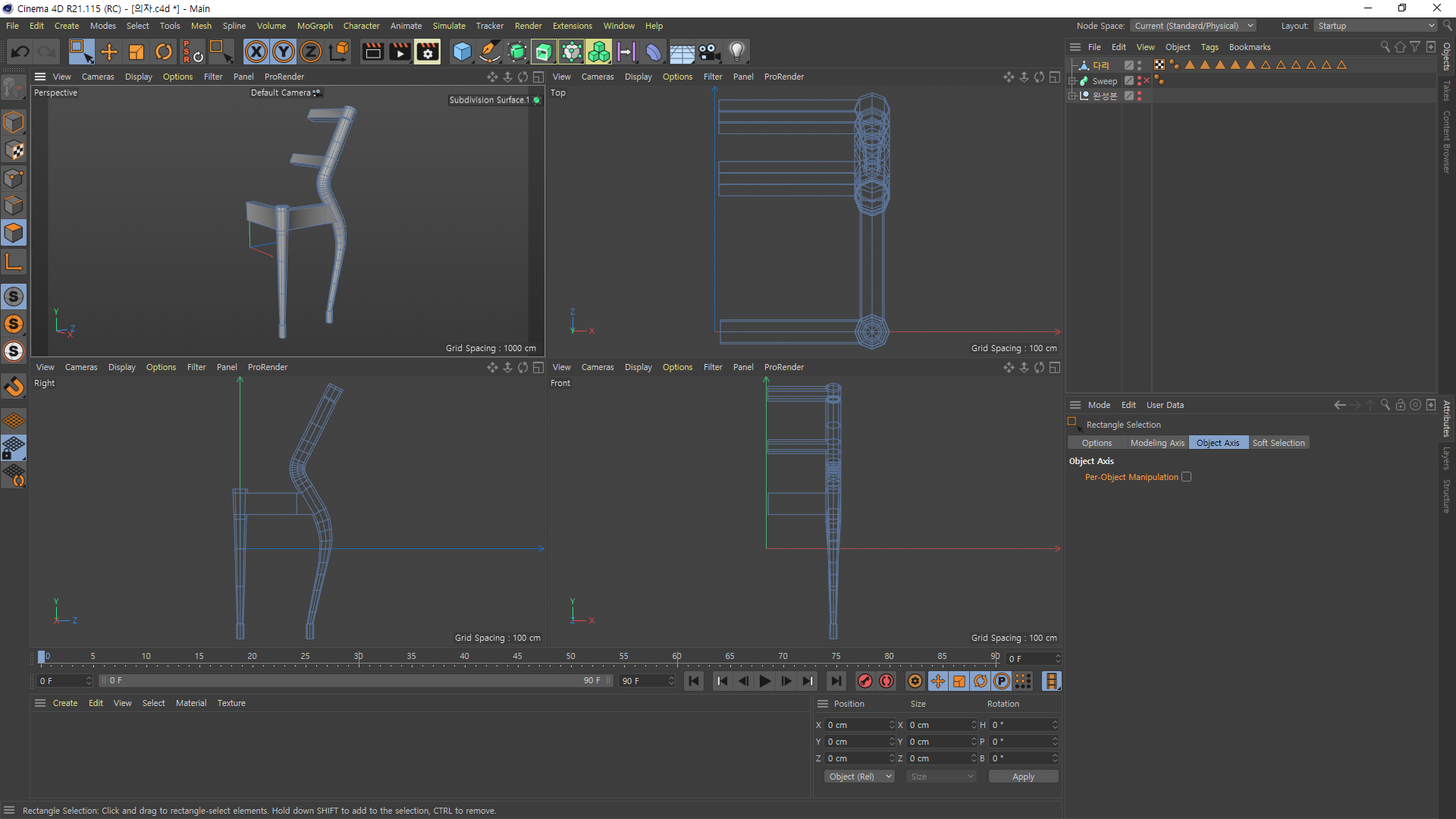Open Edit Render Settings icon

pyautogui.click(x=428, y=52)
